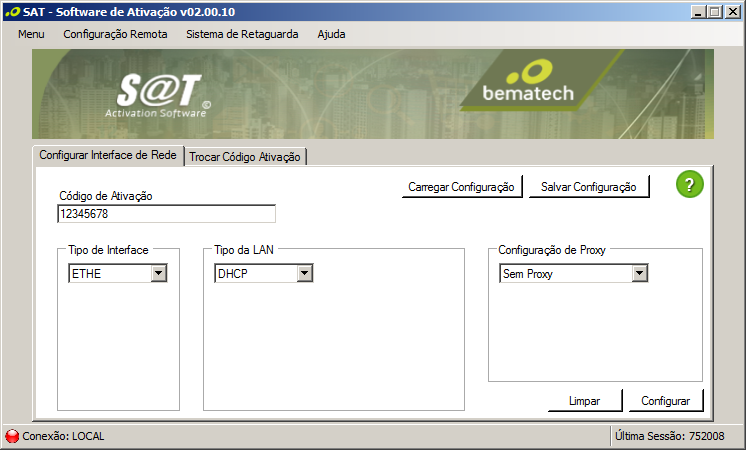Click the red connection status indicator
Image resolution: width=746 pixels, height=450 pixels.
pos(12,436)
